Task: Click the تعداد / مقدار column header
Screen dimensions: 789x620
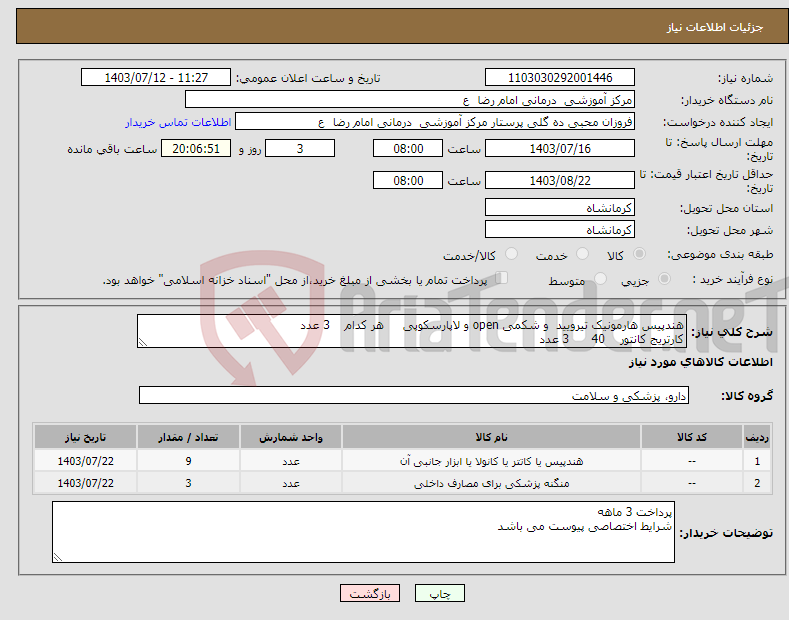Action: click(x=188, y=437)
